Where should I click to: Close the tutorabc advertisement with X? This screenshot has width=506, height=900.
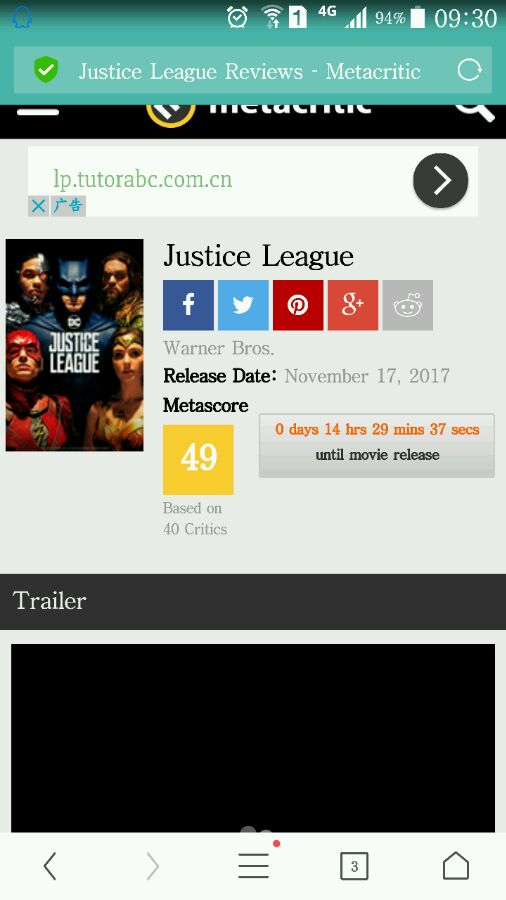pos(38,205)
